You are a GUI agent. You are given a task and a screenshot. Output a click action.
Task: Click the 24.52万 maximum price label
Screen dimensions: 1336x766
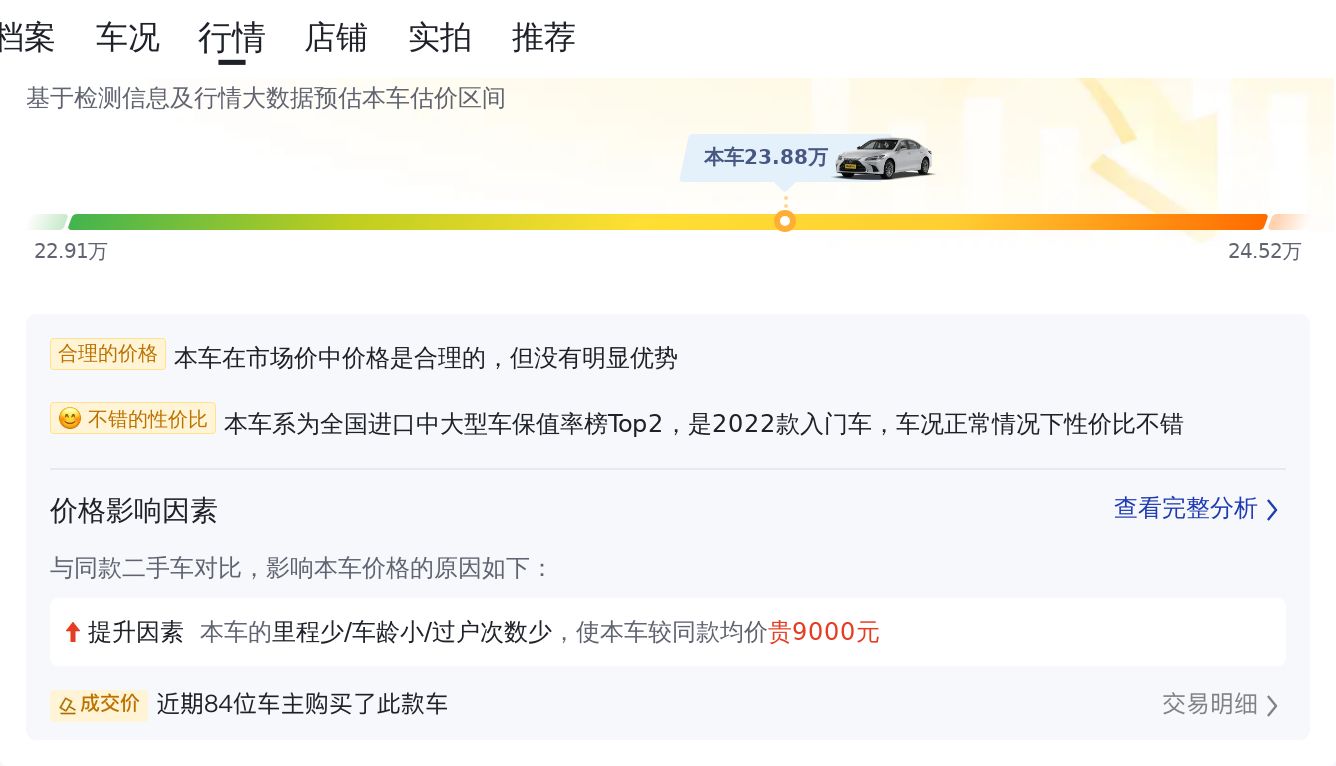pyautogui.click(x=1264, y=252)
